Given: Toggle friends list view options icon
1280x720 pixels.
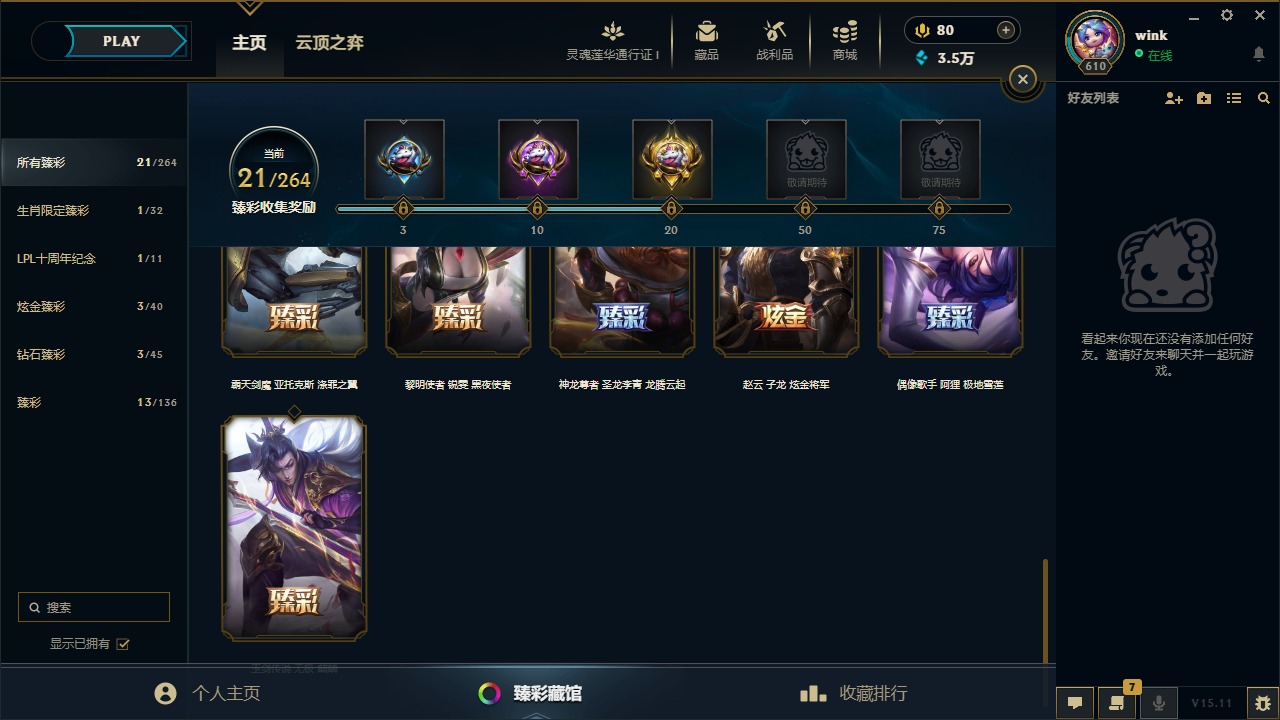Looking at the screenshot, I should coord(1234,98).
